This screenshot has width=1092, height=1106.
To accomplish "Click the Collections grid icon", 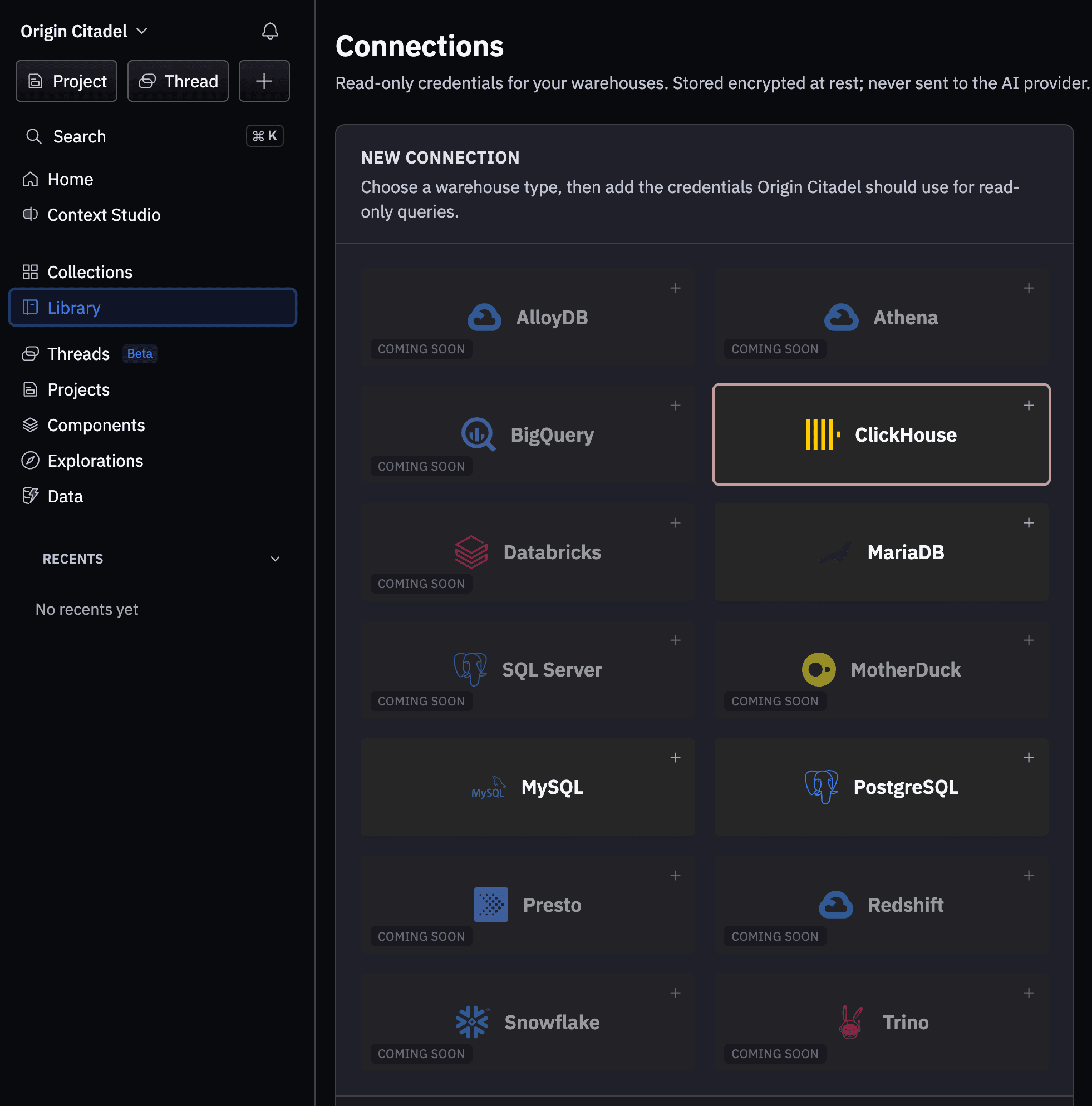I will (x=31, y=272).
